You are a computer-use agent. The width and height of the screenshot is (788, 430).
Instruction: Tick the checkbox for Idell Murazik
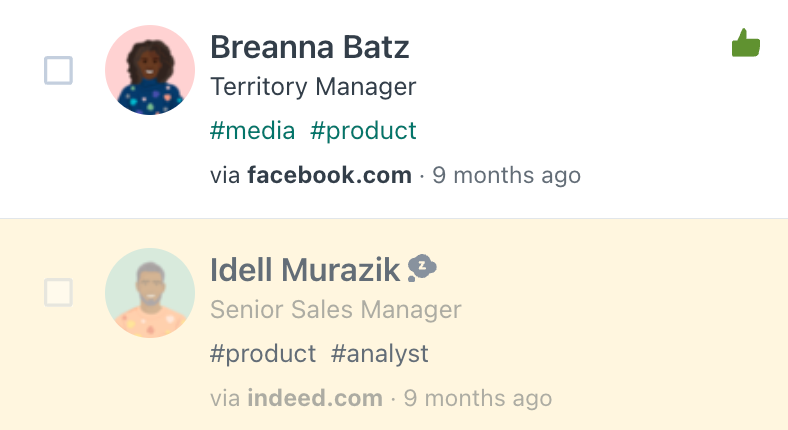click(x=58, y=292)
